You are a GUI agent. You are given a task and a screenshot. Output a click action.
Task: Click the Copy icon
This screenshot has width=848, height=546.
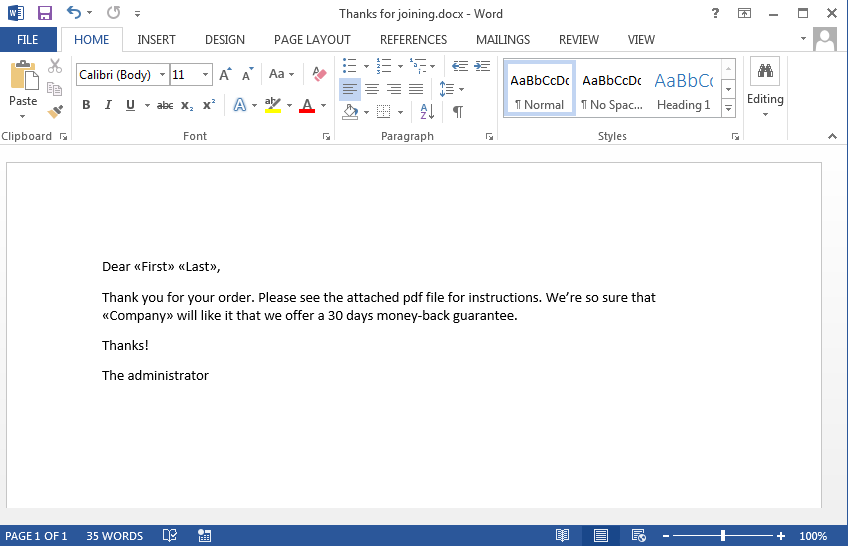coord(55,89)
